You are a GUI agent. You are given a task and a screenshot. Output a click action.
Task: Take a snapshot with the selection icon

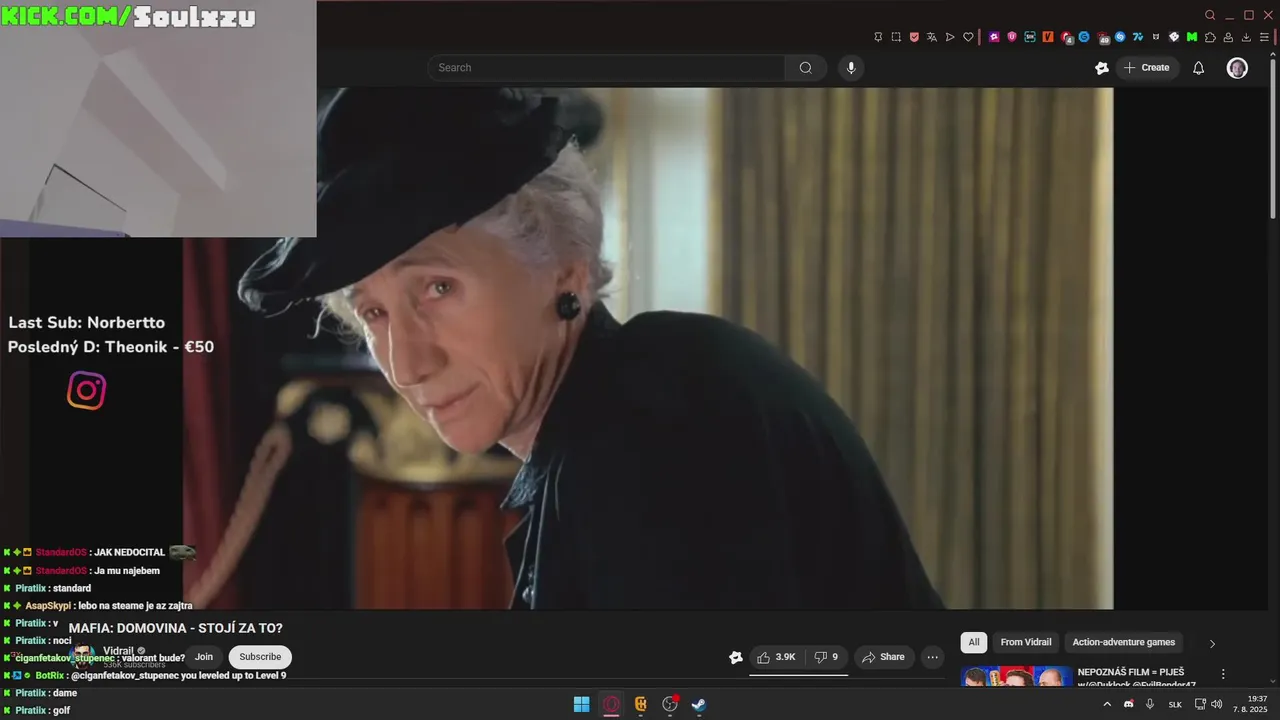896,37
